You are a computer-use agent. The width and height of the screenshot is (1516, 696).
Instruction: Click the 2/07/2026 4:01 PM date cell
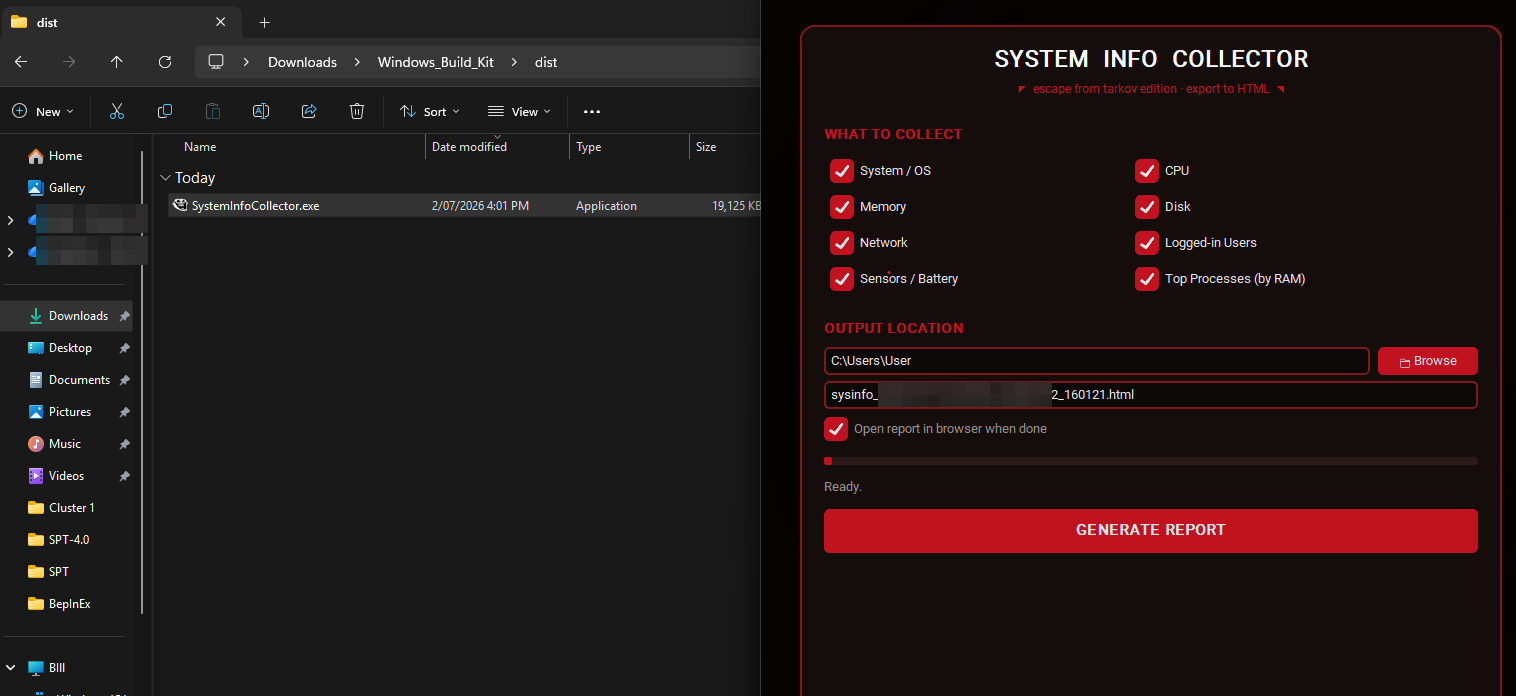tap(480, 206)
